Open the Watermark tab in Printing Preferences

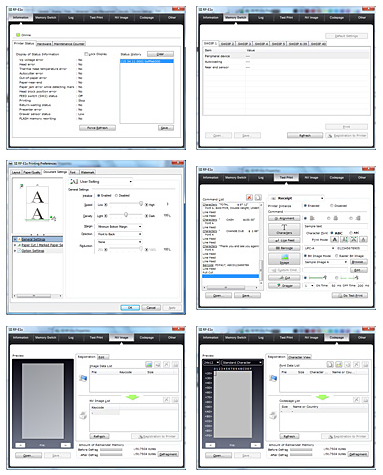(88, 172)
